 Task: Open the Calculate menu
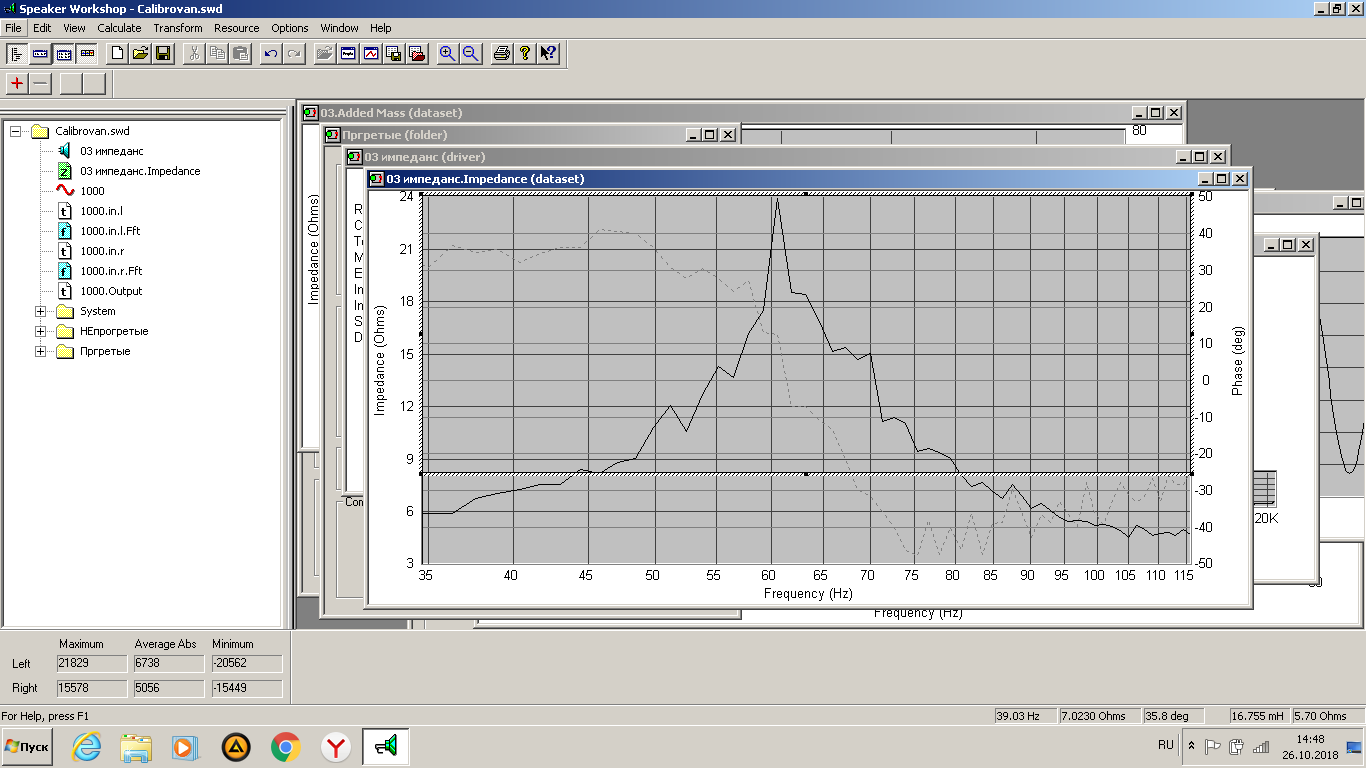pyautogui.click(x=119, y=28)
